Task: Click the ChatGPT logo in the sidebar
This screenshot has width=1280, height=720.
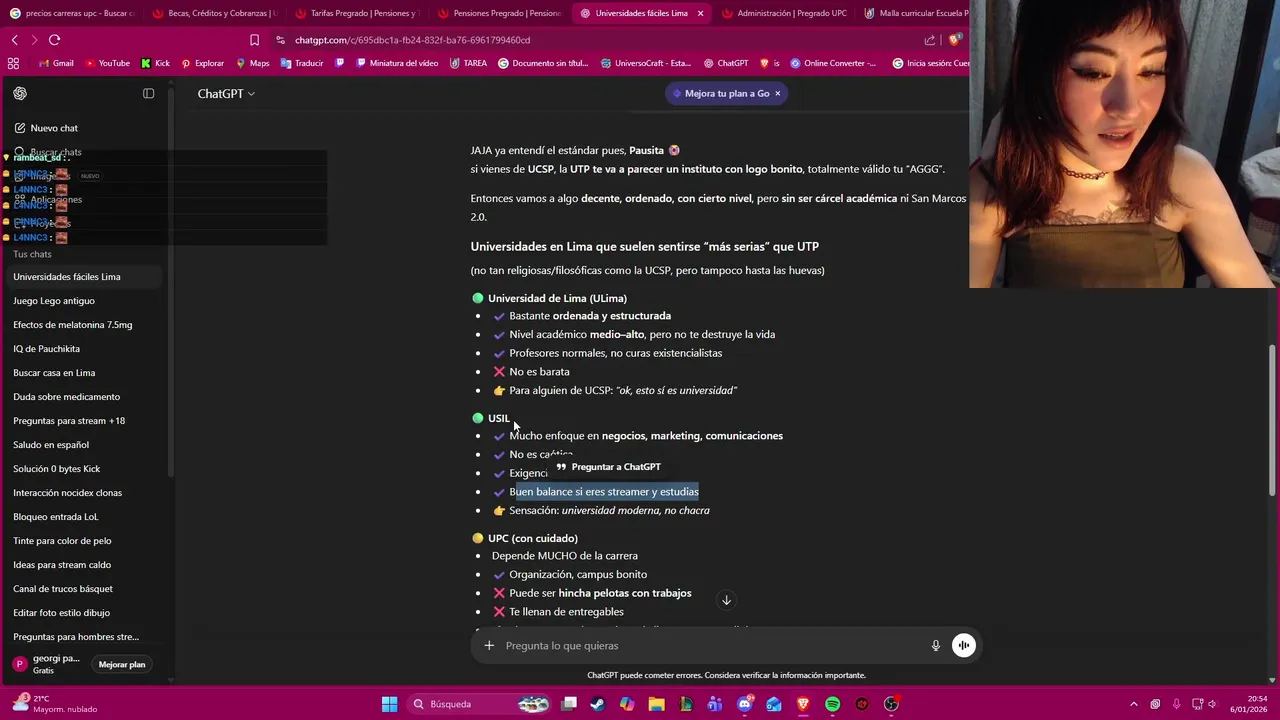Action: click(x=20, y=93)
